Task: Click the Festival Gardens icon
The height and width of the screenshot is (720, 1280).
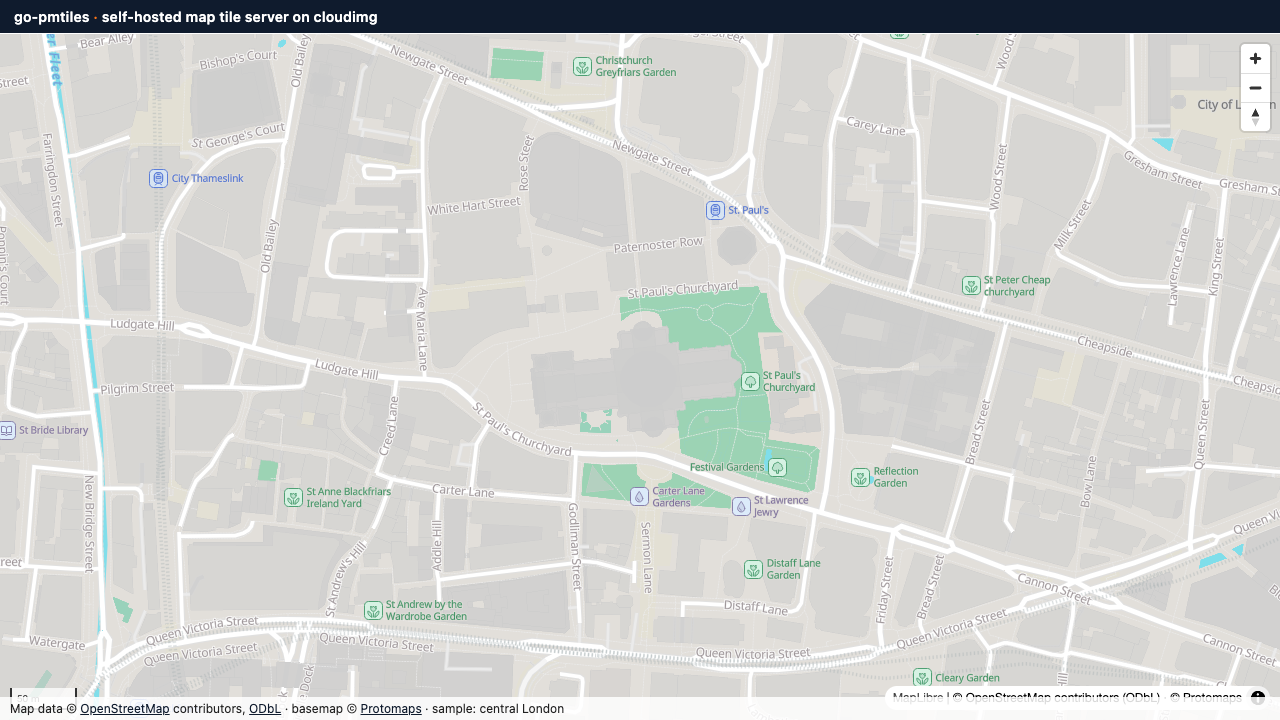Action: point(777,467)
